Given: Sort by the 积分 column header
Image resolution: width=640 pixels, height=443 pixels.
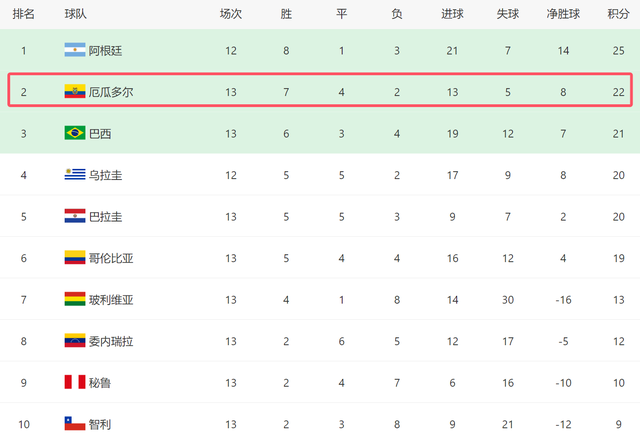Looking at the screenshot, I should (618, 14).
